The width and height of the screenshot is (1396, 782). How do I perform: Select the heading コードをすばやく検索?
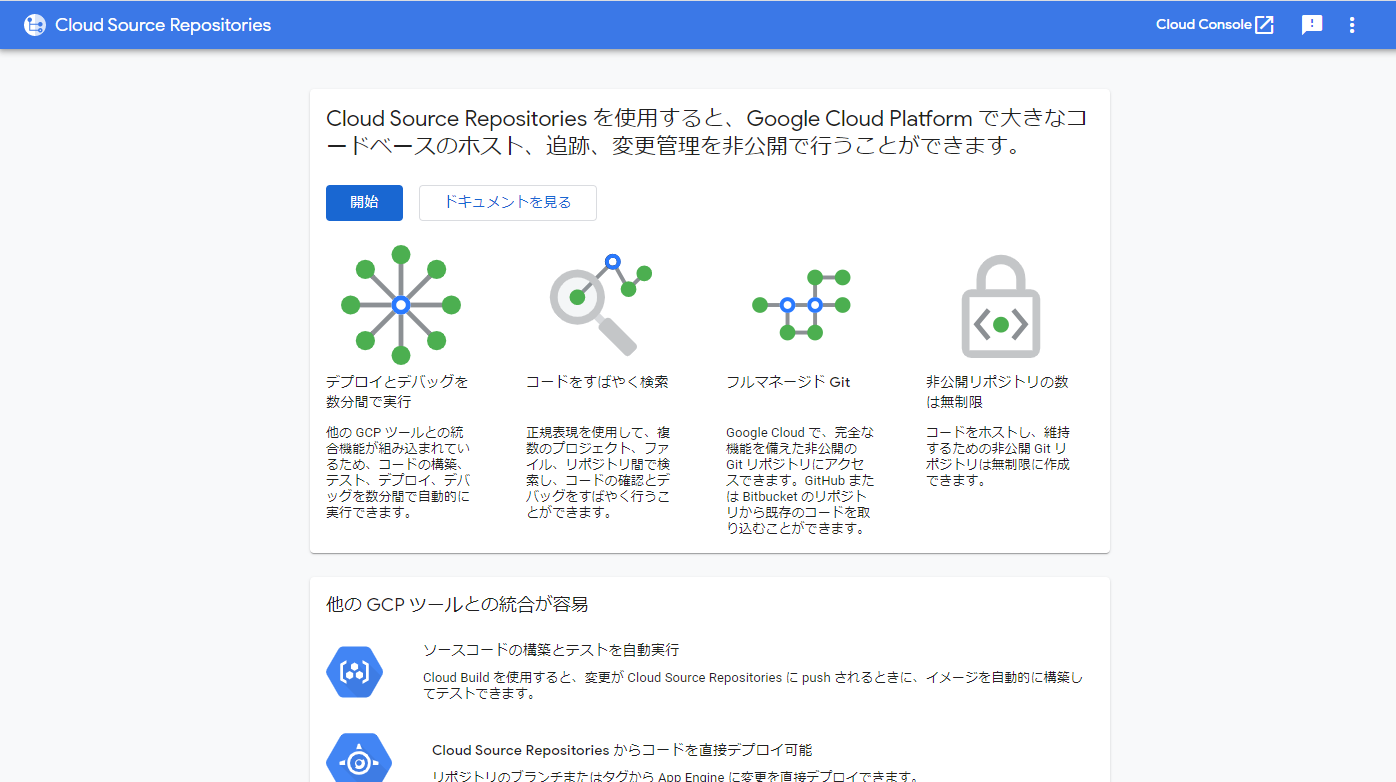[x=597, y=382]
